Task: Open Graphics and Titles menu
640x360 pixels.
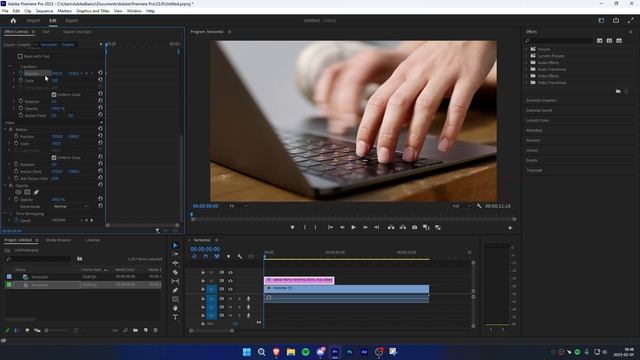Action: 93,11
